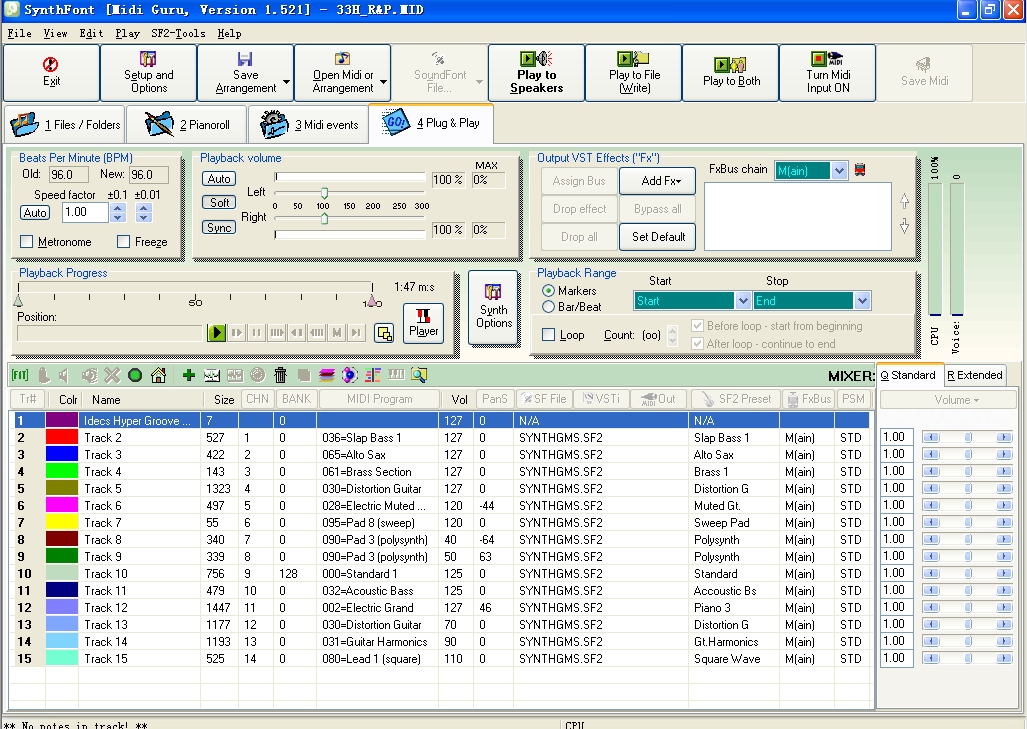Click Turn Midi Input ON button
Viewport: 1027px width, 729px height.
[827, 73]
